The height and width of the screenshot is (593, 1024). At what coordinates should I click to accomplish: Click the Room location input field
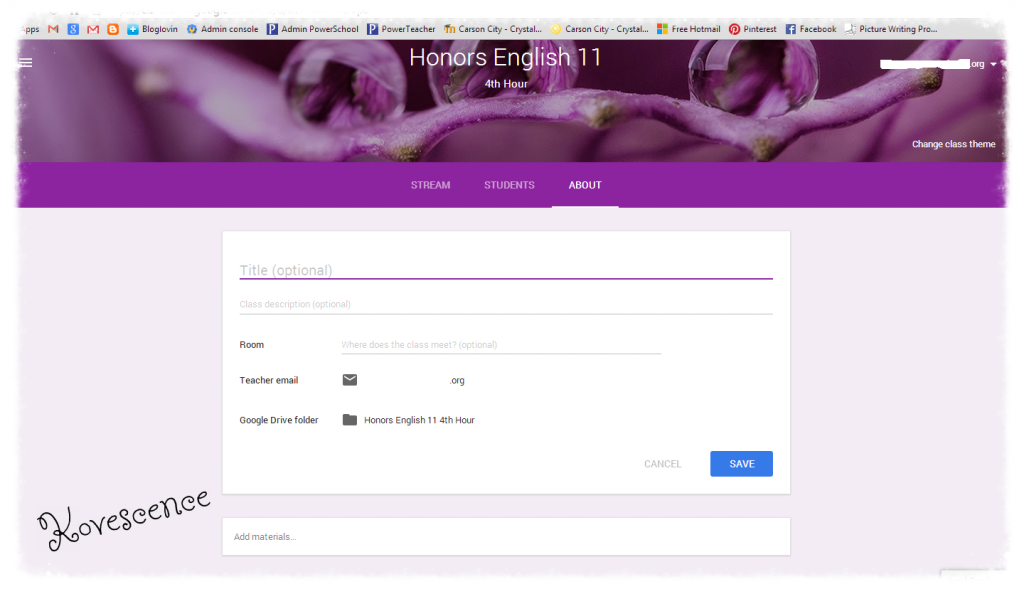(500, 345)
